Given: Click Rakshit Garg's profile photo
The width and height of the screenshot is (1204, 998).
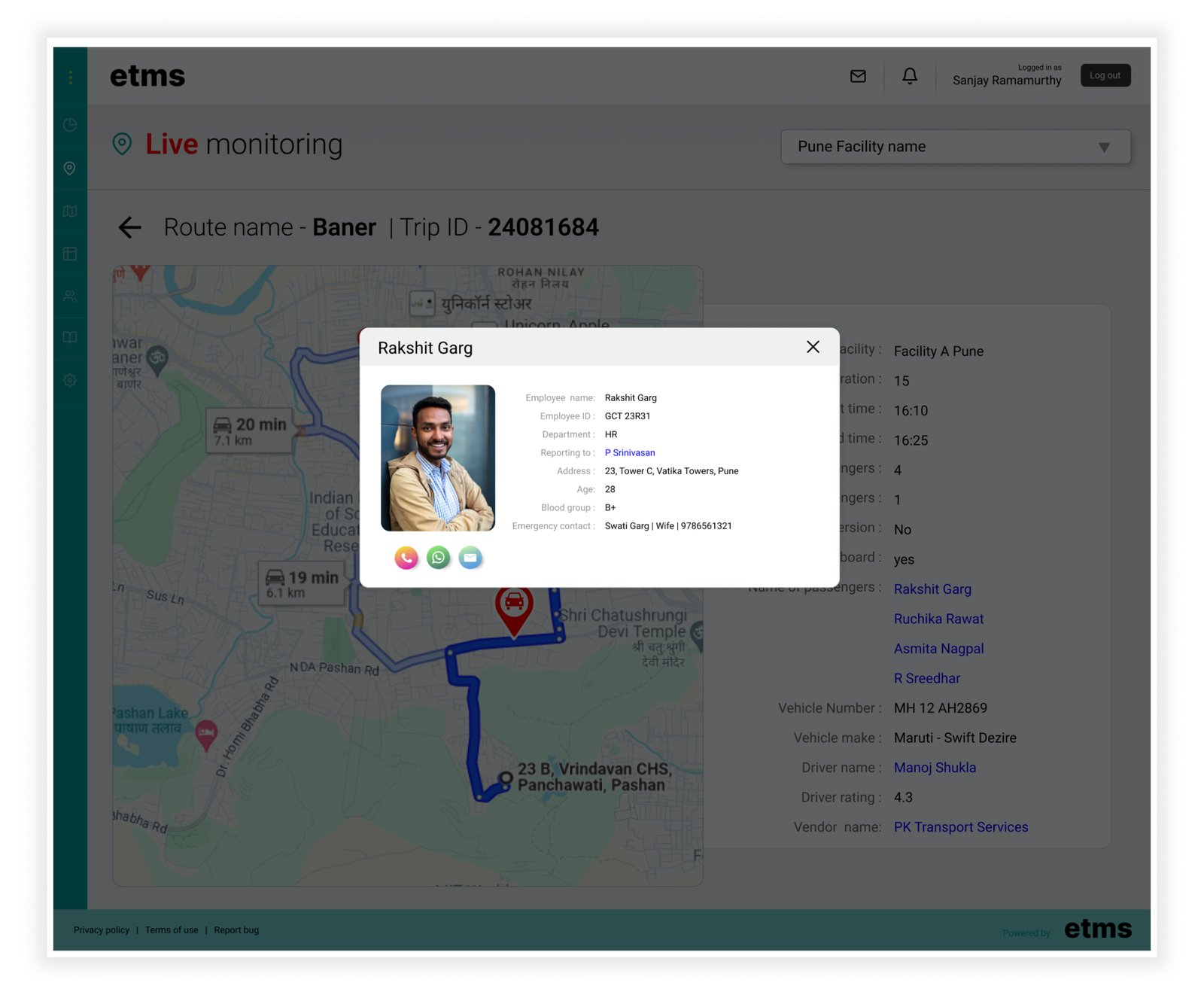Looking at the screenshot, I should [438, 458].
